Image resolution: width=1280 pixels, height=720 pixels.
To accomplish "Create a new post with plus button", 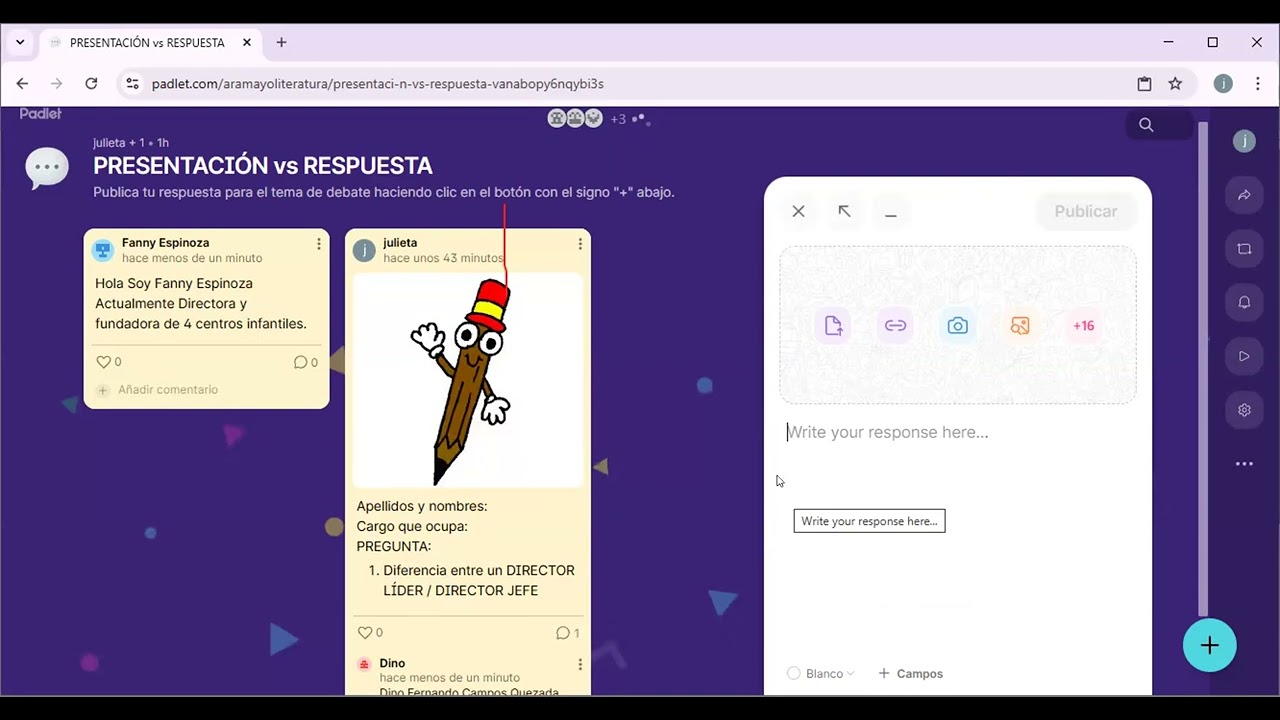I will (1210, 645).
